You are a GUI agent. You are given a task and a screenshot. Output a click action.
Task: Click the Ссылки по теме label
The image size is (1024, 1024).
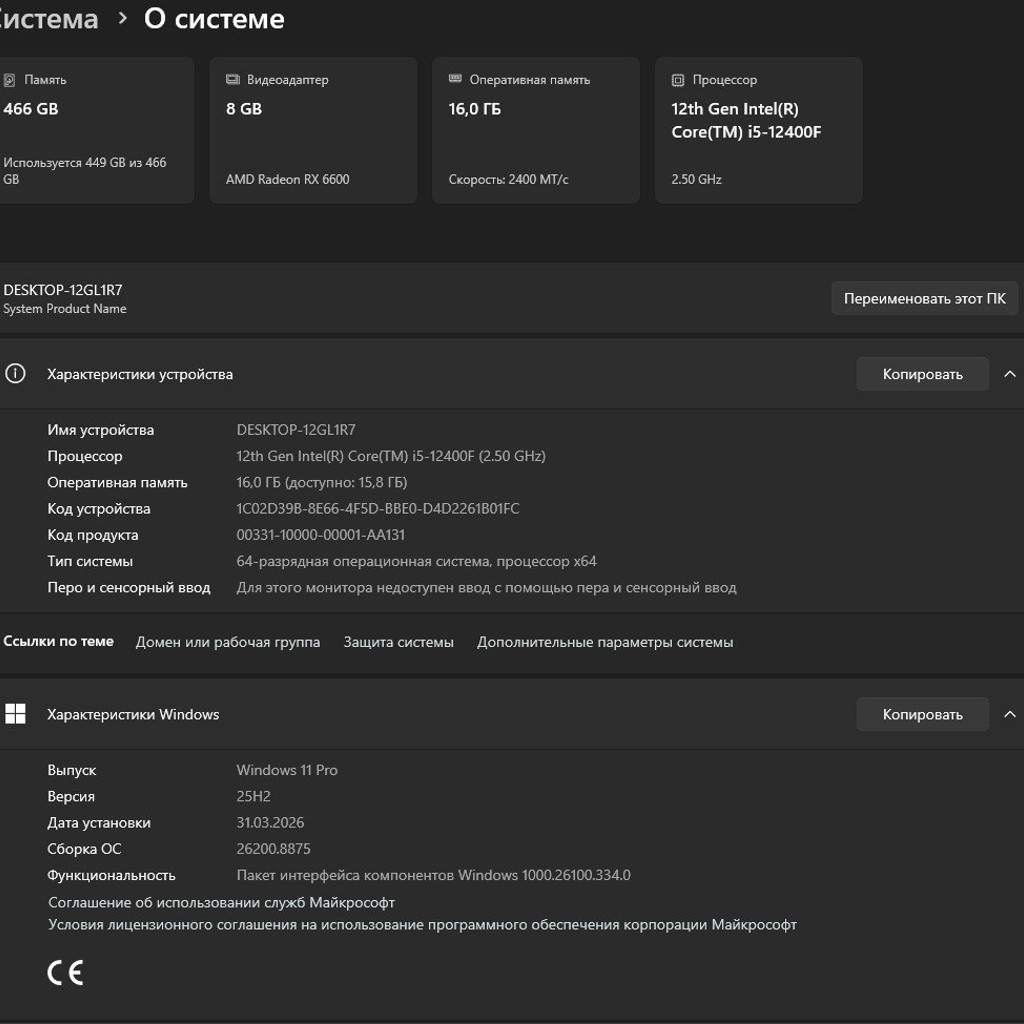coord(58,641)
